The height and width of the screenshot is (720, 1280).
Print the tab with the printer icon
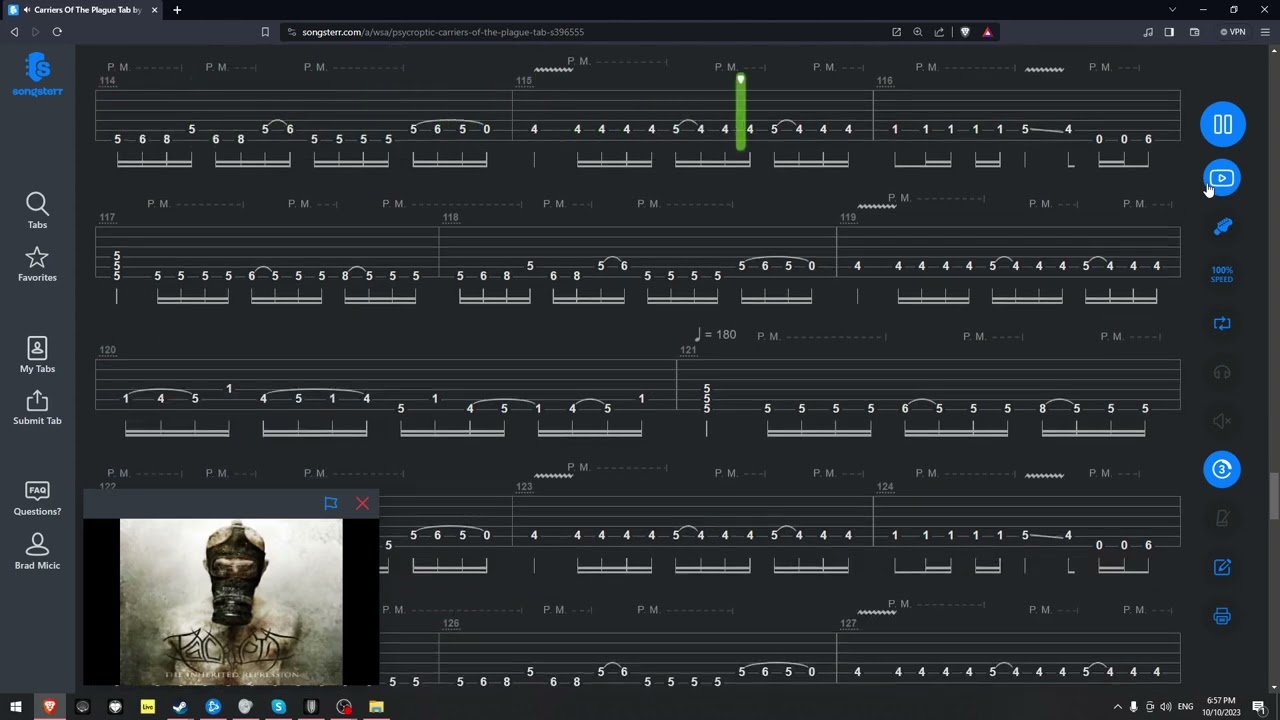1222,616
